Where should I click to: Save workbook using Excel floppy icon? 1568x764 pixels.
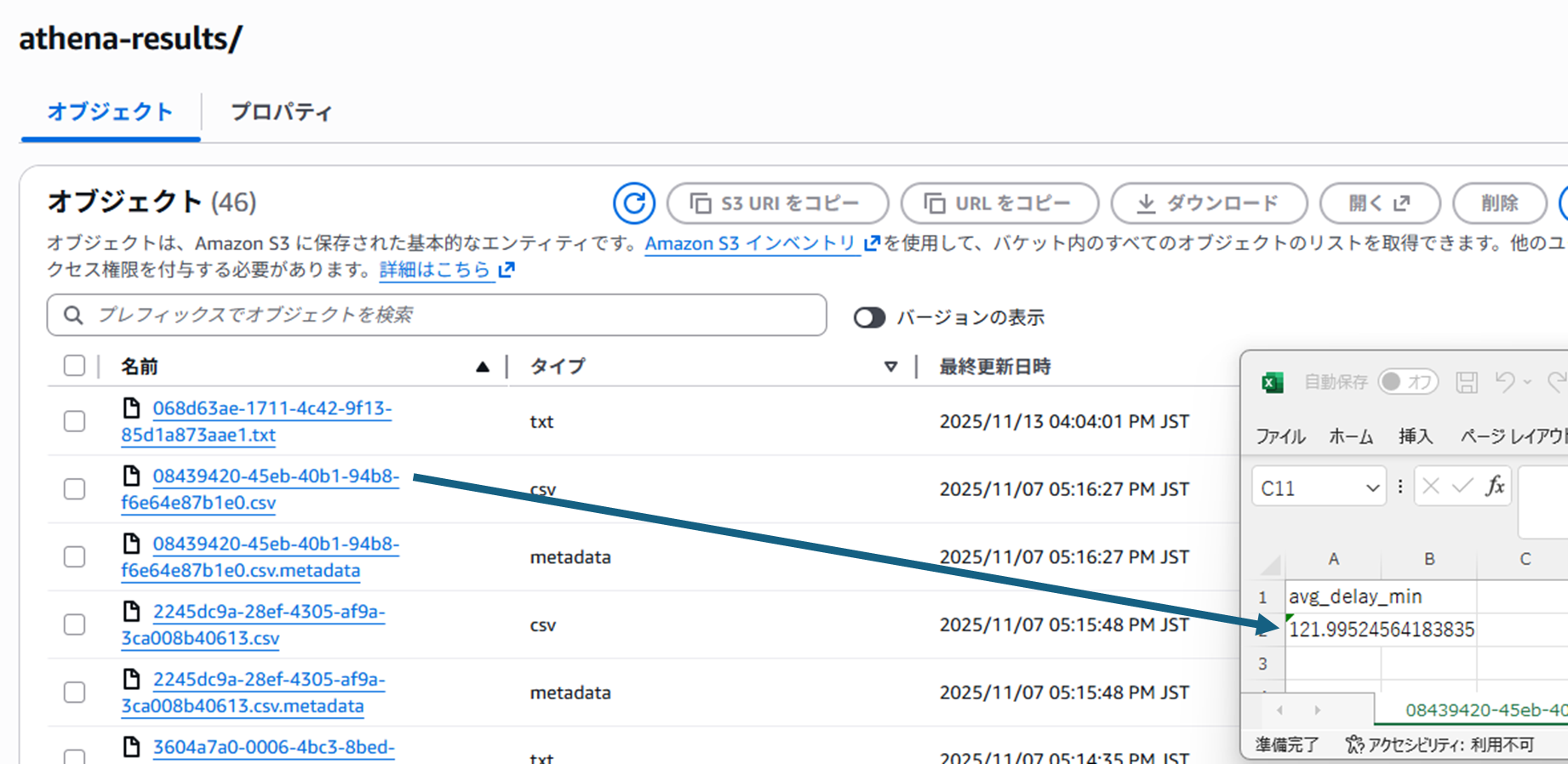pos(1466,382)
